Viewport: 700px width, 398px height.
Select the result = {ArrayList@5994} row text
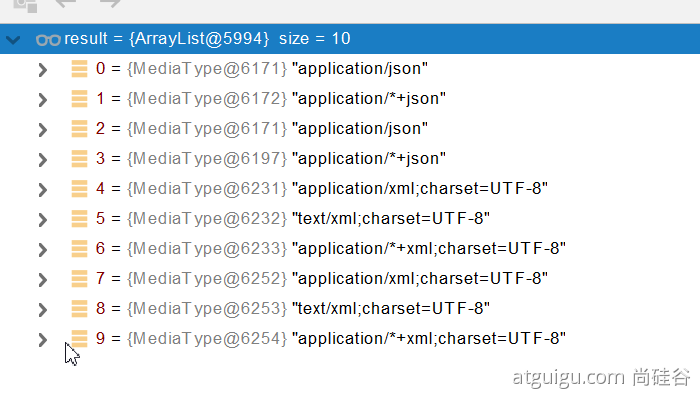coord(167,39)
